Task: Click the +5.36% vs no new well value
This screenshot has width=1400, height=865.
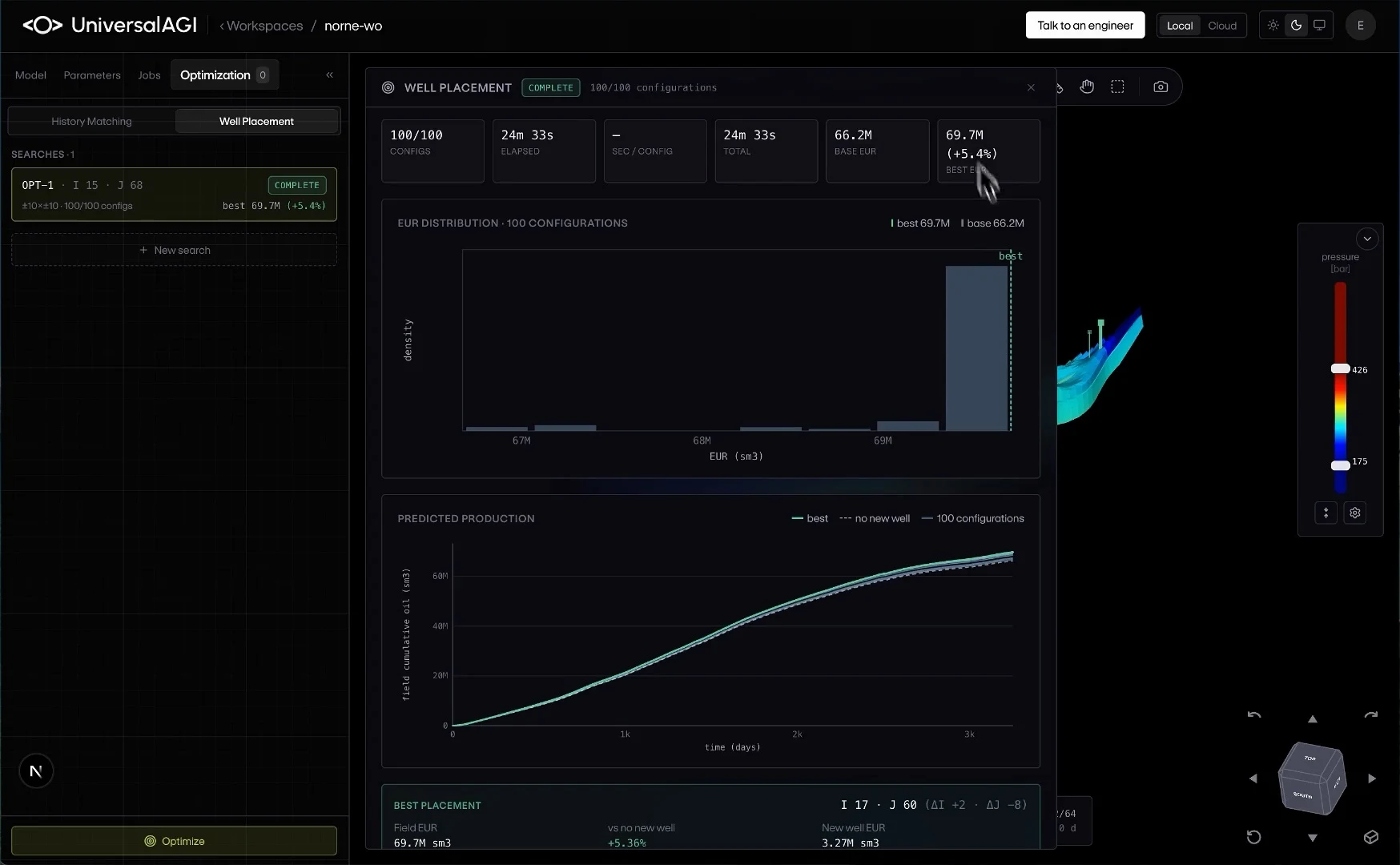Action: coord(627,843)
